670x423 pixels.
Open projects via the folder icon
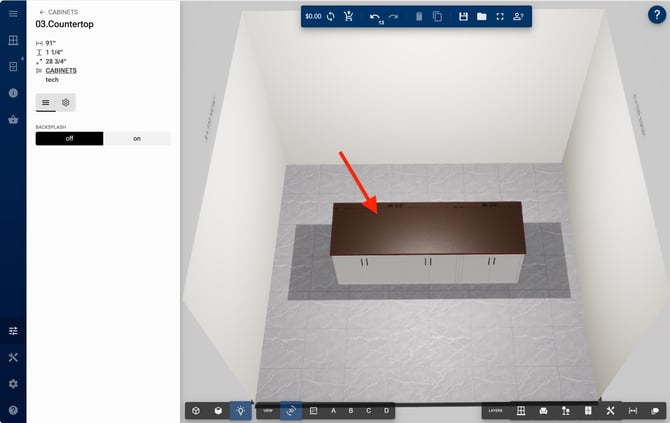(481, 17)
